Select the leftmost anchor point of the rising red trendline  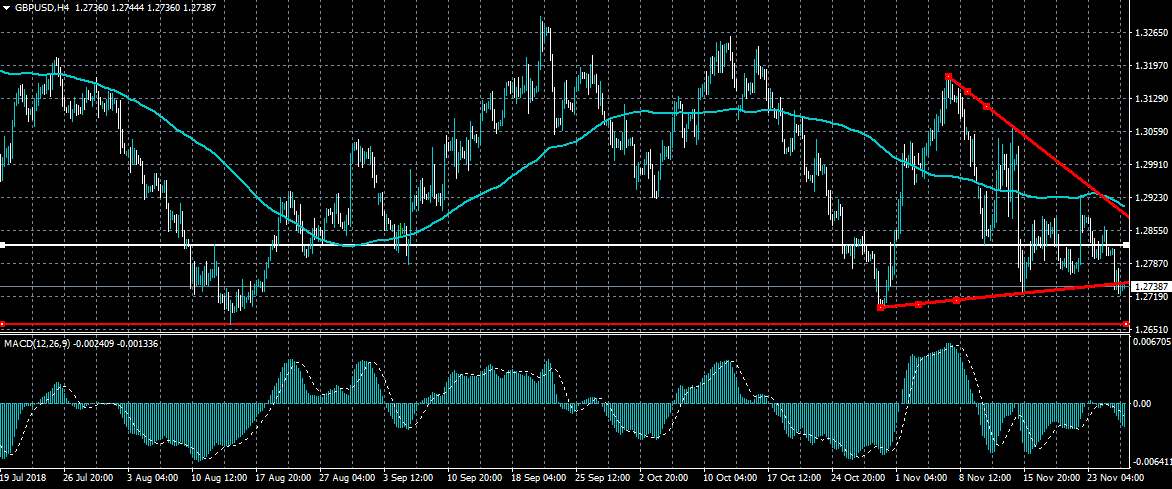[x=880, y=307]
